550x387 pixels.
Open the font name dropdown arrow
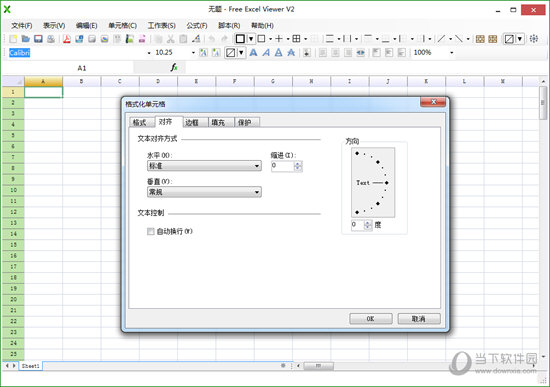[x=149, y=53]
